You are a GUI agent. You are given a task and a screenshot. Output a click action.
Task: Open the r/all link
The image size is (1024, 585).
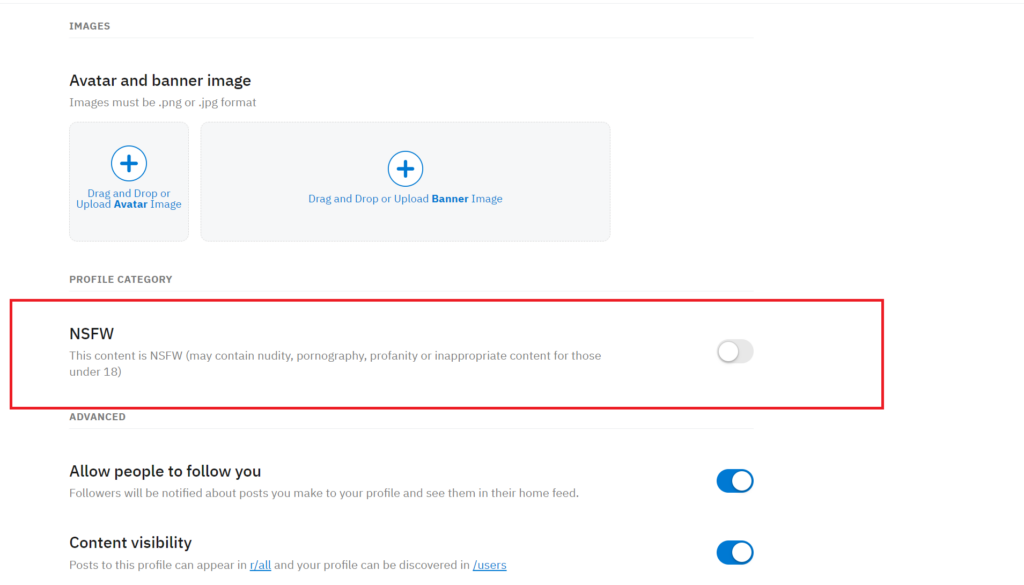pos(260,565)
